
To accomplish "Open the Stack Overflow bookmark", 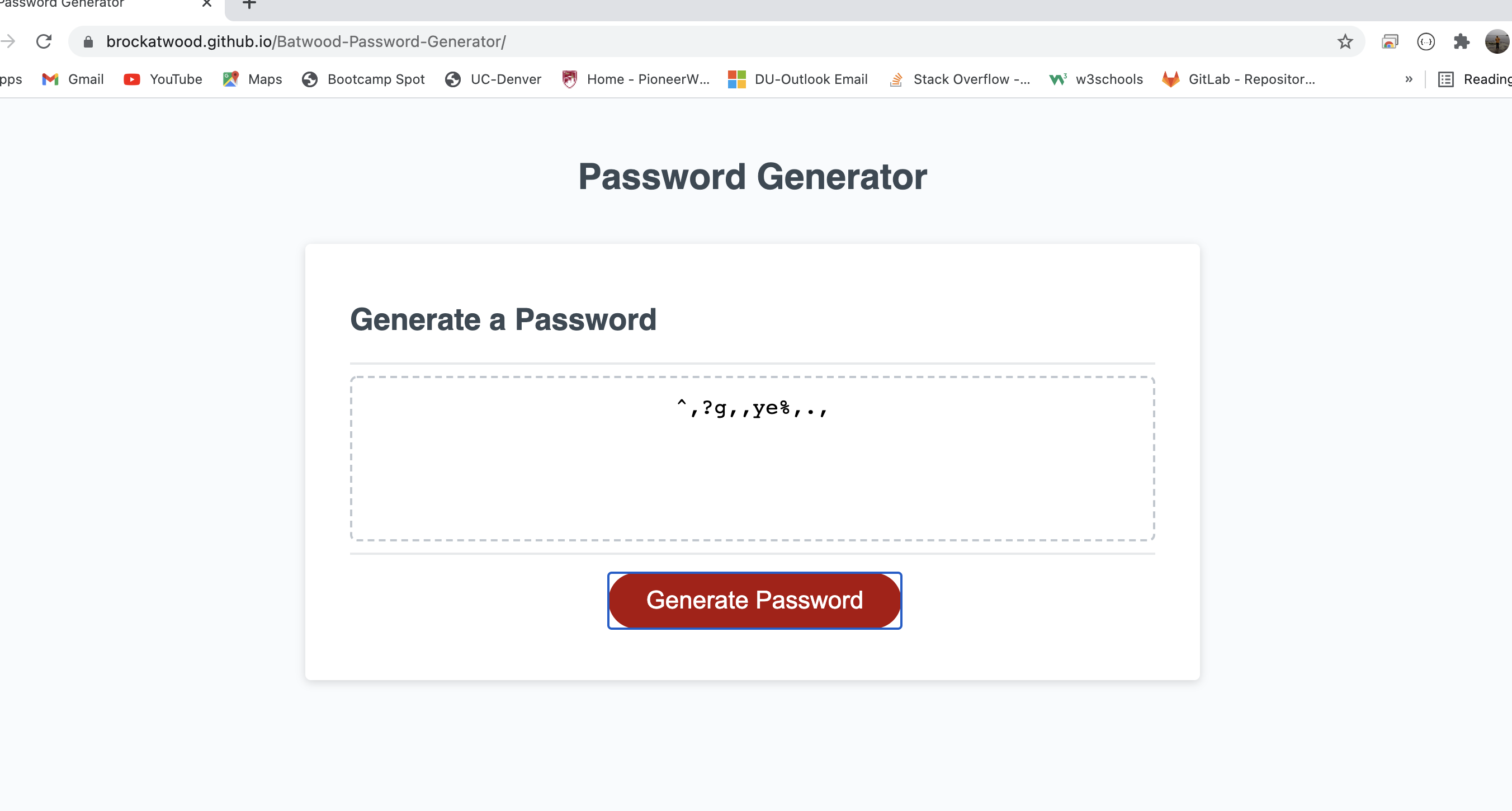I will click(960, 79).
